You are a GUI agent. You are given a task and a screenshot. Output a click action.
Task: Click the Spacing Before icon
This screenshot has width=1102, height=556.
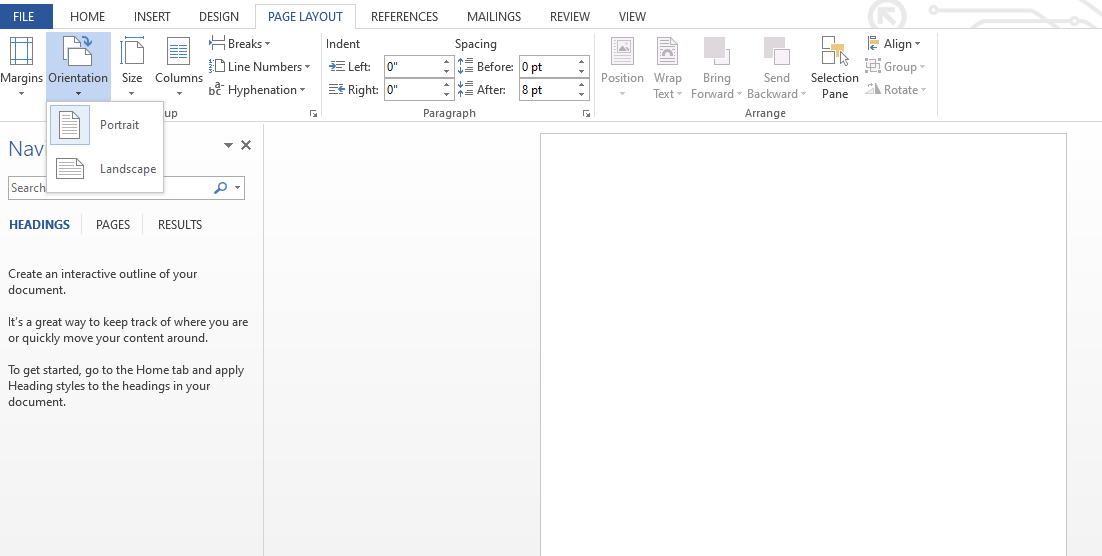465,67
